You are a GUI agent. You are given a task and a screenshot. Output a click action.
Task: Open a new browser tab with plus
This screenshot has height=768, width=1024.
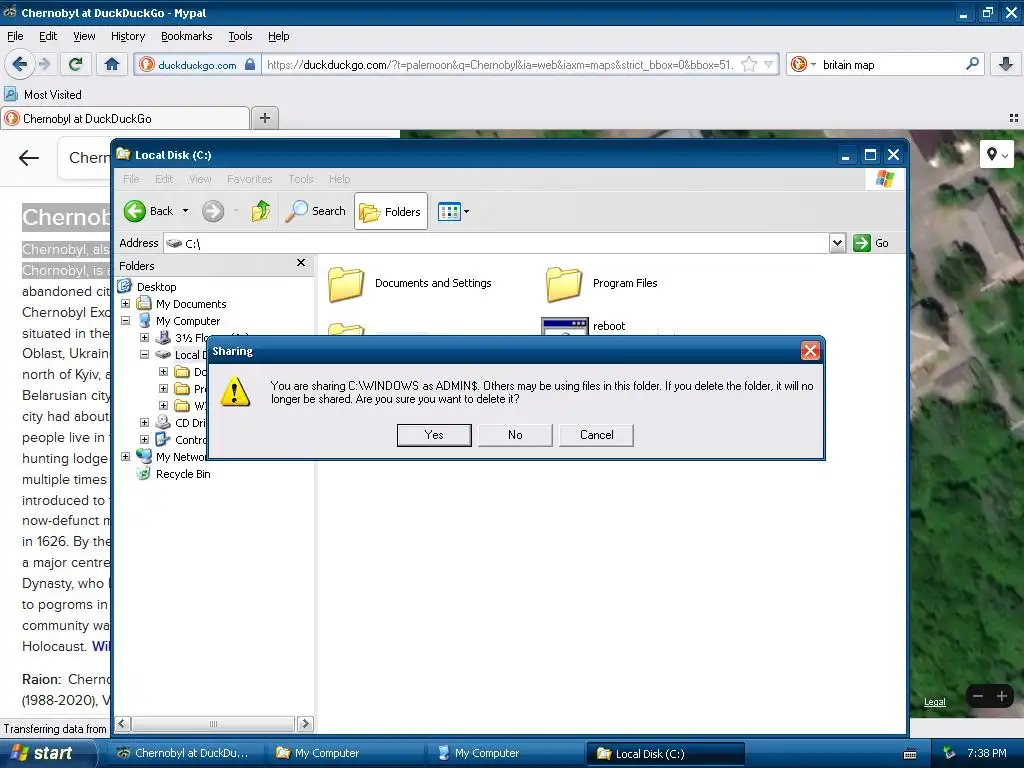coord(264,118)
